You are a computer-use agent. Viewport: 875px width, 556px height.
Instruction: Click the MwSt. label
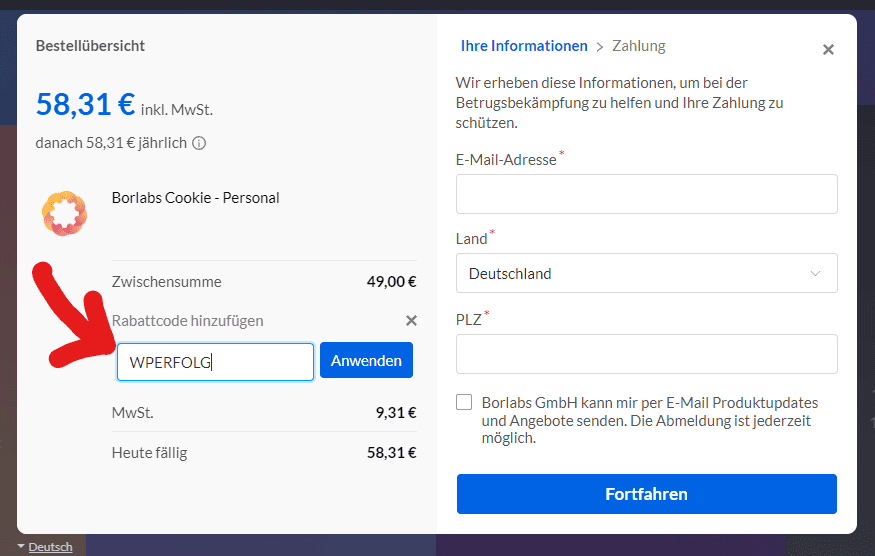click(x=133, y=413)
